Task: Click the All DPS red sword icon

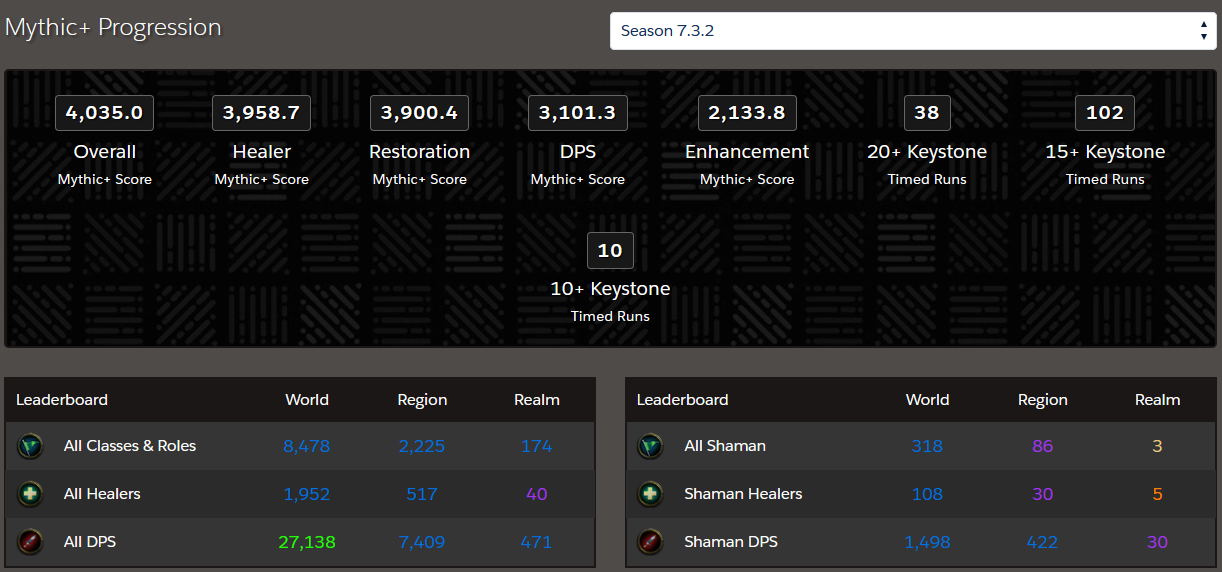Action: click(30, 542)
